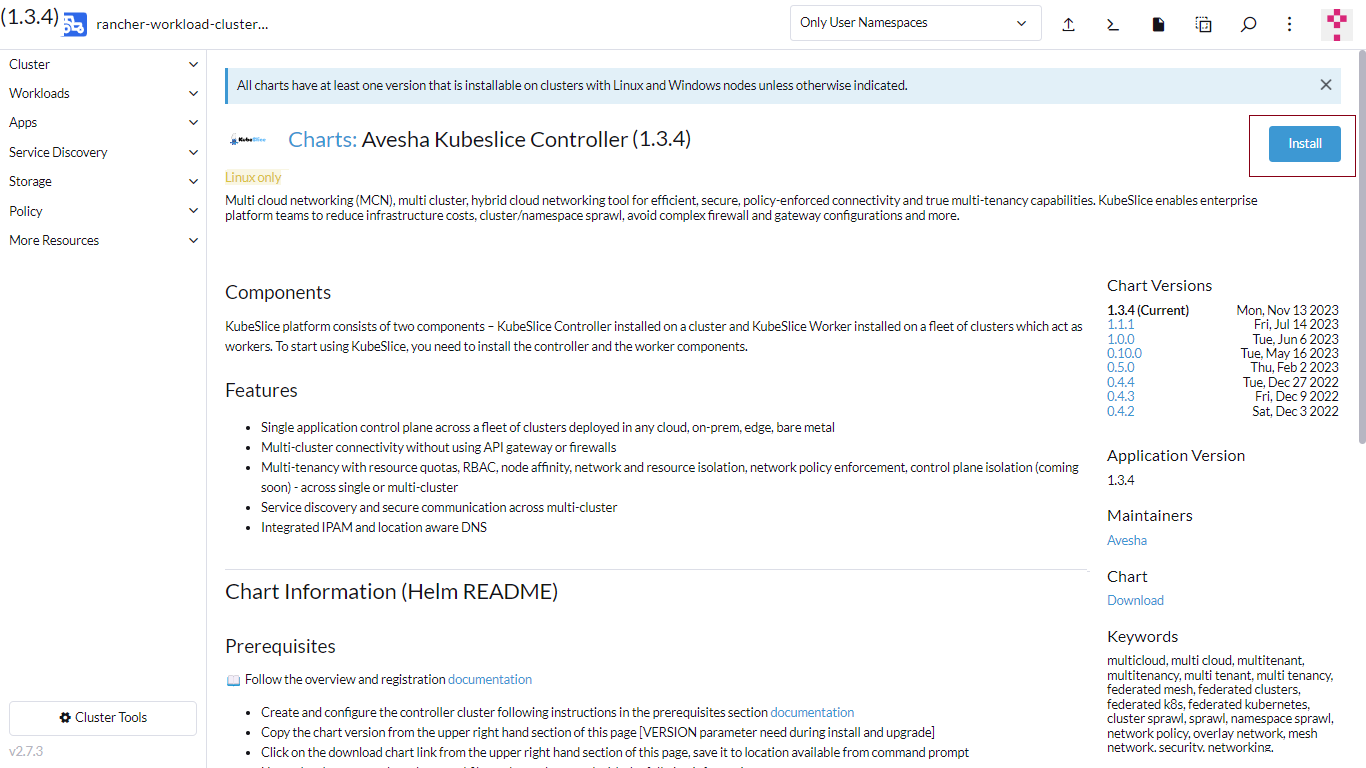Dismiss the Linux and Windows nodes banner

1326,85
